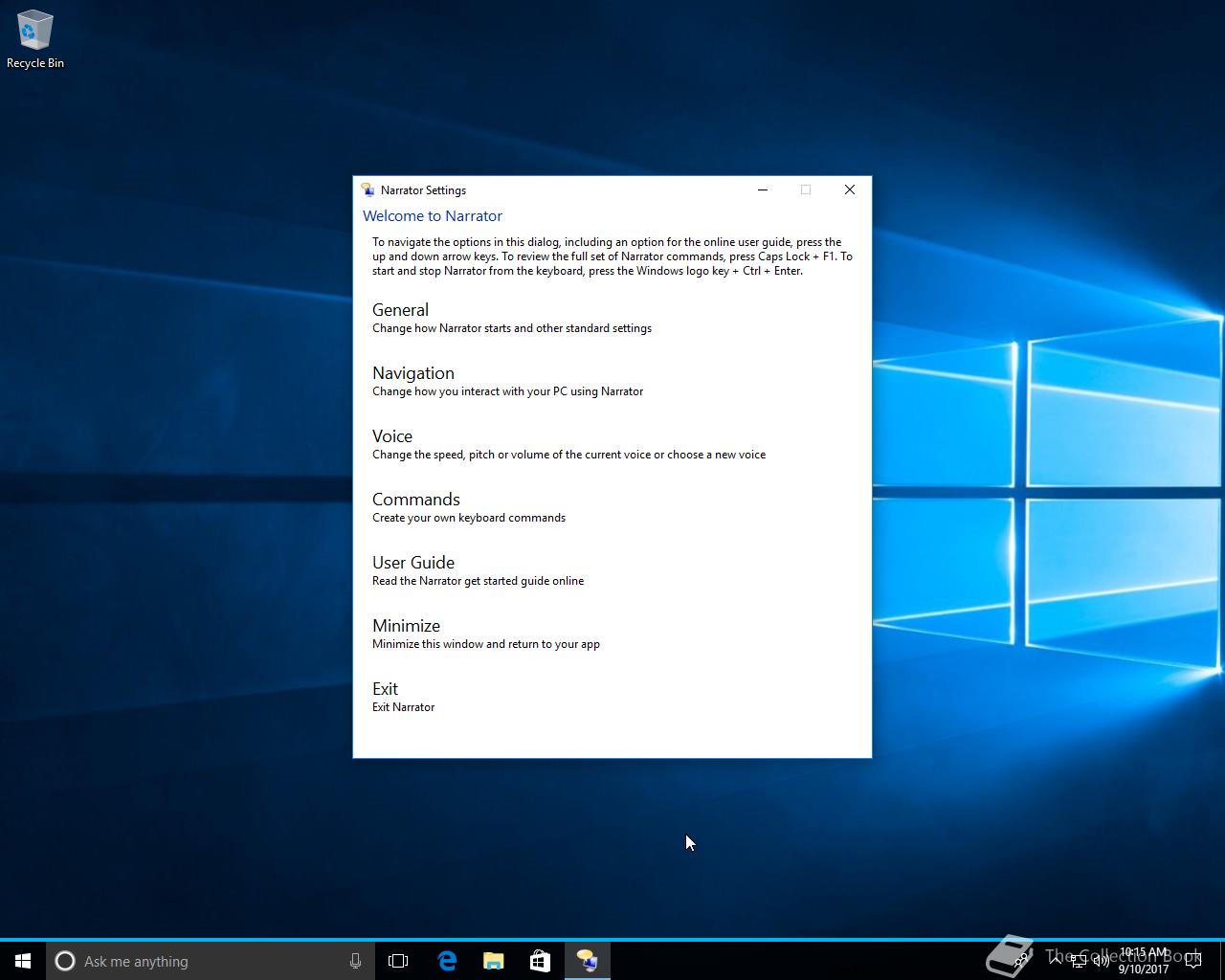This screenshot has width=1225, height=980.
Task: Click text 'Change how you interact with your PC using Narrator'
Action: coord(507,391)
